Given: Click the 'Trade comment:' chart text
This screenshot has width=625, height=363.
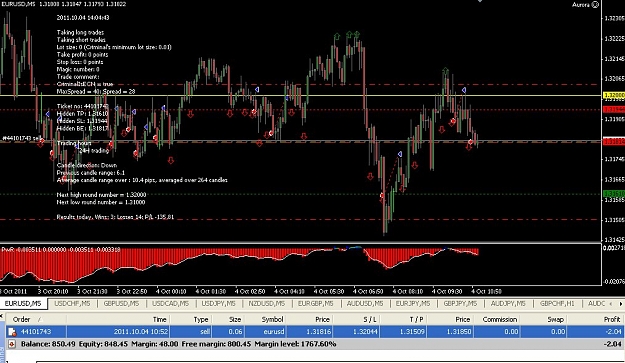Looking at the screenshot, I should click(x=78, y=77).
